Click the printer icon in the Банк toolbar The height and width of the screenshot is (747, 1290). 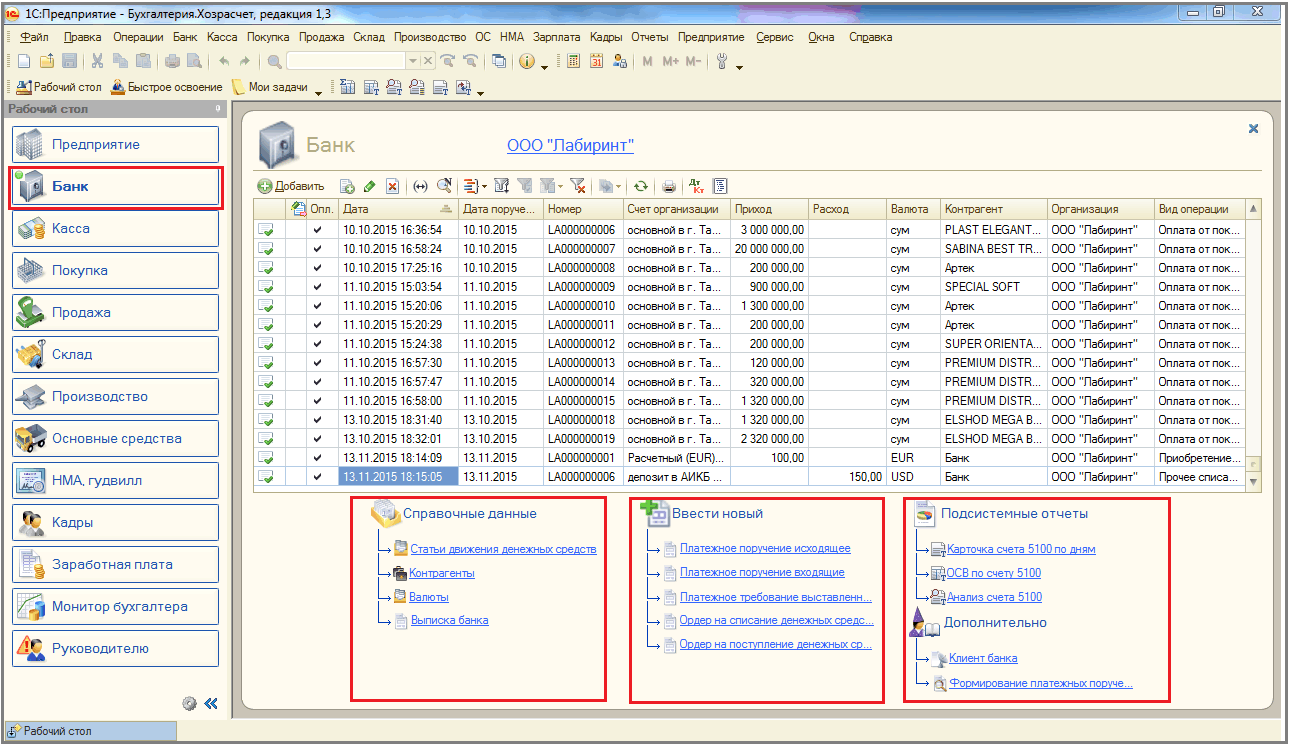pos(669,186)
